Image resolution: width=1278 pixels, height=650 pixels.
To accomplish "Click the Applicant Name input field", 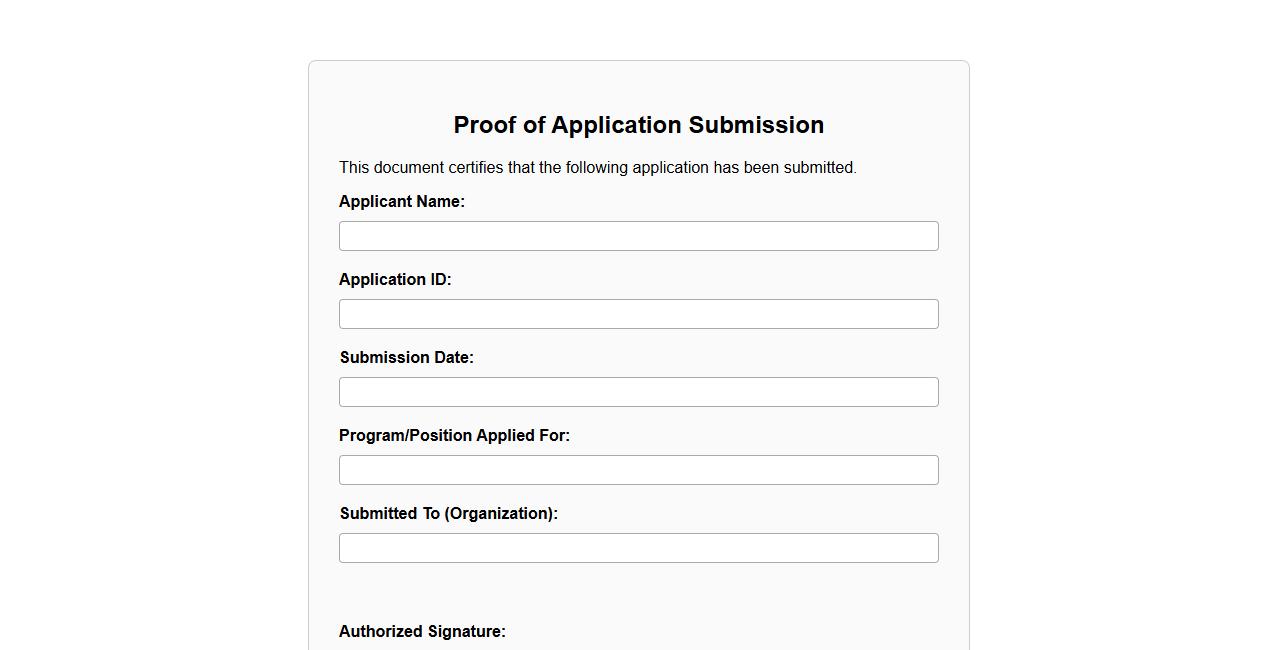I will (638, 236).
